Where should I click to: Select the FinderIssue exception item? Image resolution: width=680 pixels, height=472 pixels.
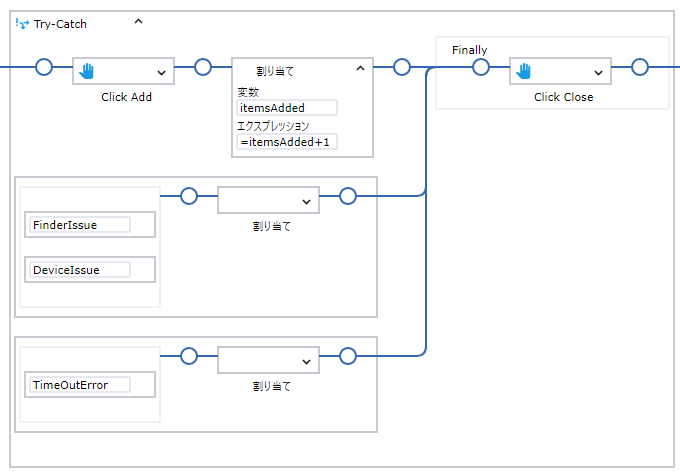[80, 225]
